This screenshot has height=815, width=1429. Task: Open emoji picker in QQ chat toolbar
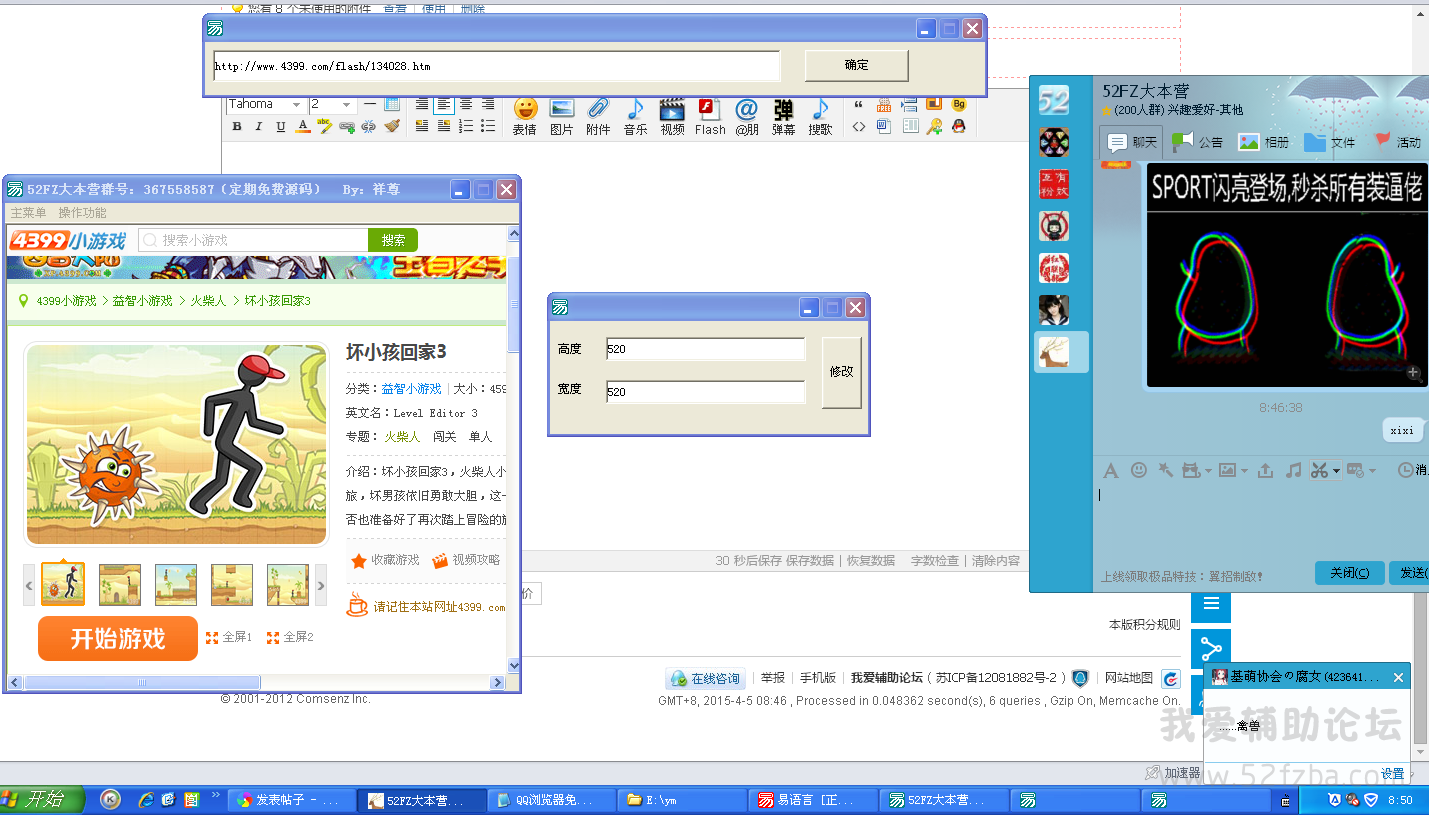[1139, 470]
